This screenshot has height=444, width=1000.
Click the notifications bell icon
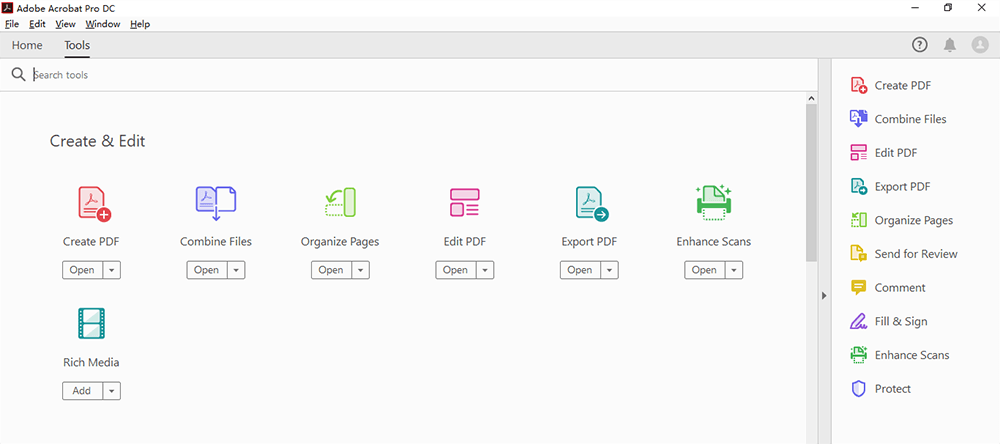point(949,45)
